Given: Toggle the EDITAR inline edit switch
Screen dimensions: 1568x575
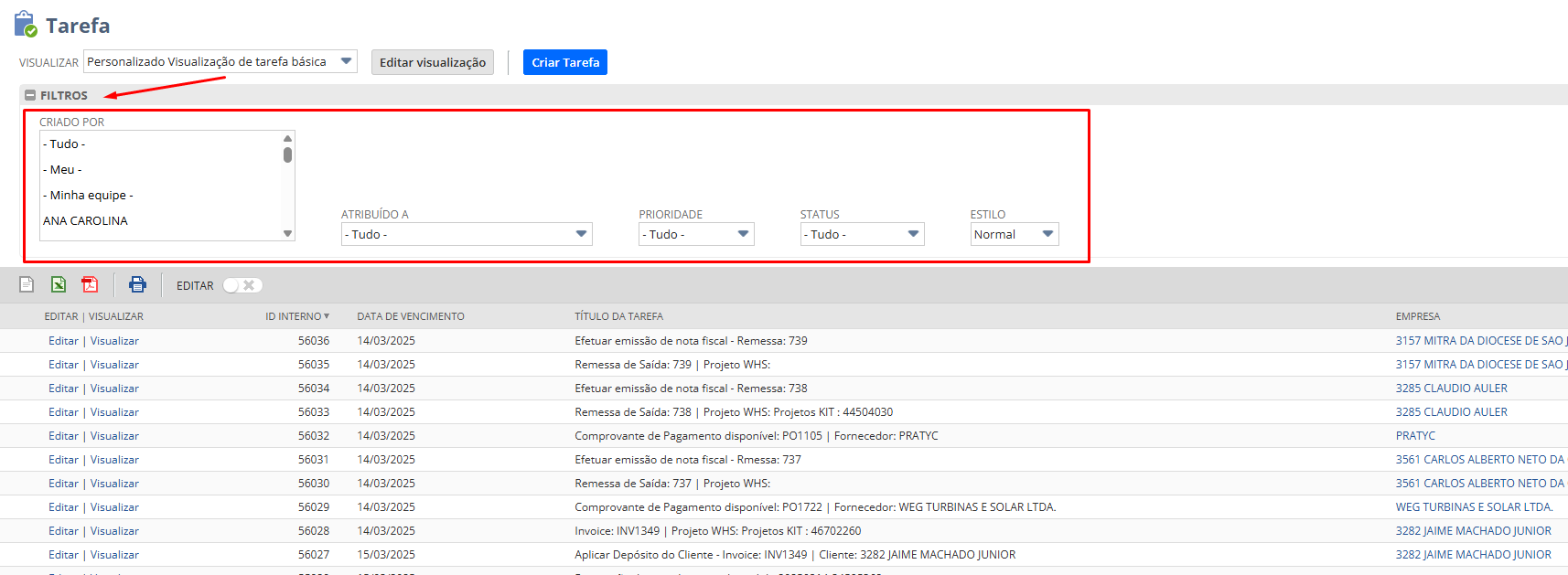Looking at the screenshot, I should (x=242, y=285).
